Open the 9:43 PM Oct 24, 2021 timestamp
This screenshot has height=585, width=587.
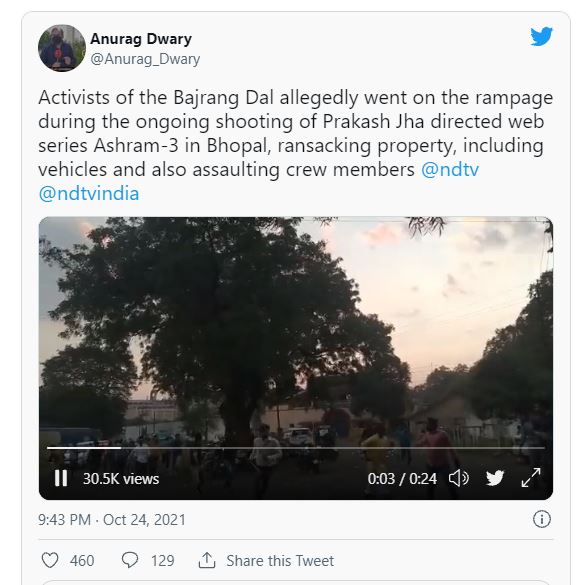112,520
